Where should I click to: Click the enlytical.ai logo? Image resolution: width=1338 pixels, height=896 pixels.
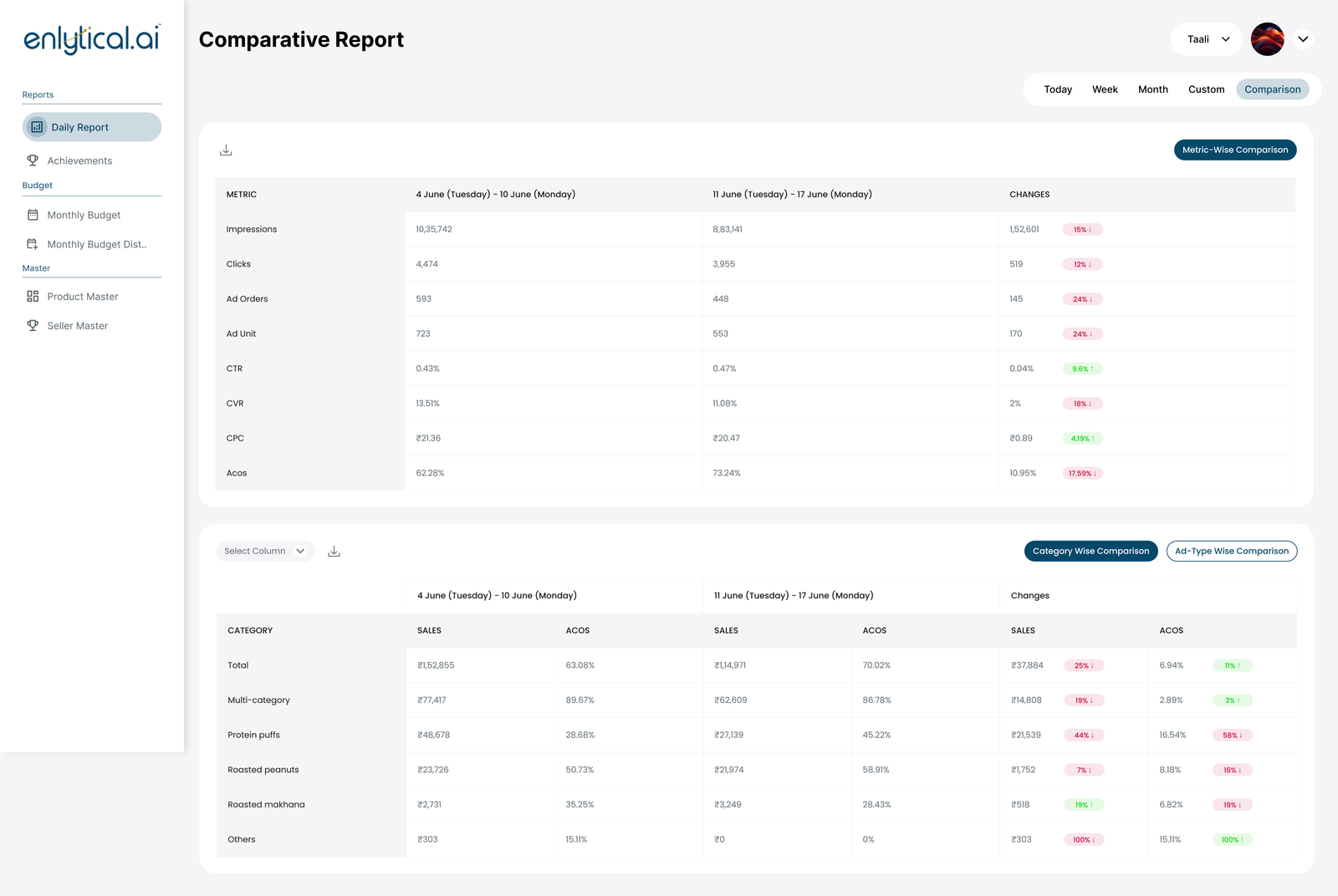[x=92, y=39]
